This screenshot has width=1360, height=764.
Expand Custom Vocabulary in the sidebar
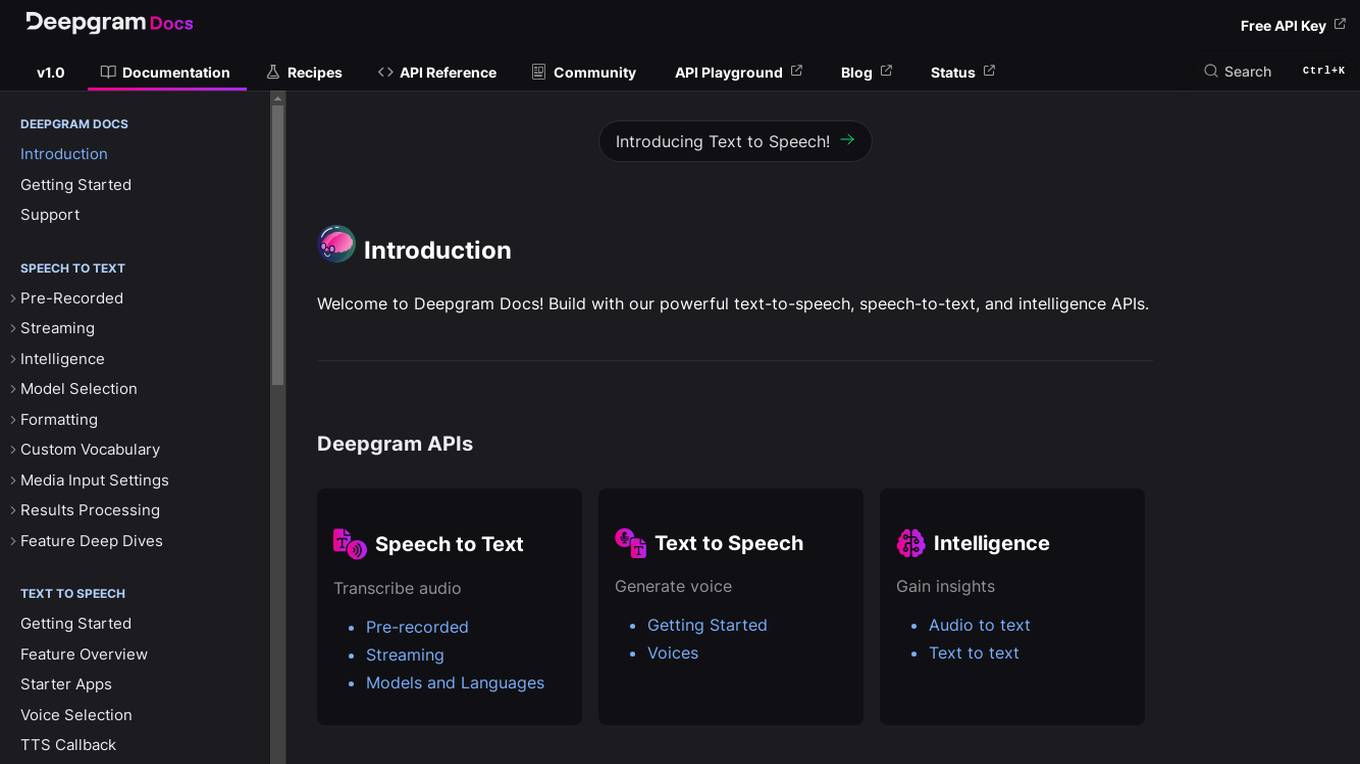click(x=13, y=450)
